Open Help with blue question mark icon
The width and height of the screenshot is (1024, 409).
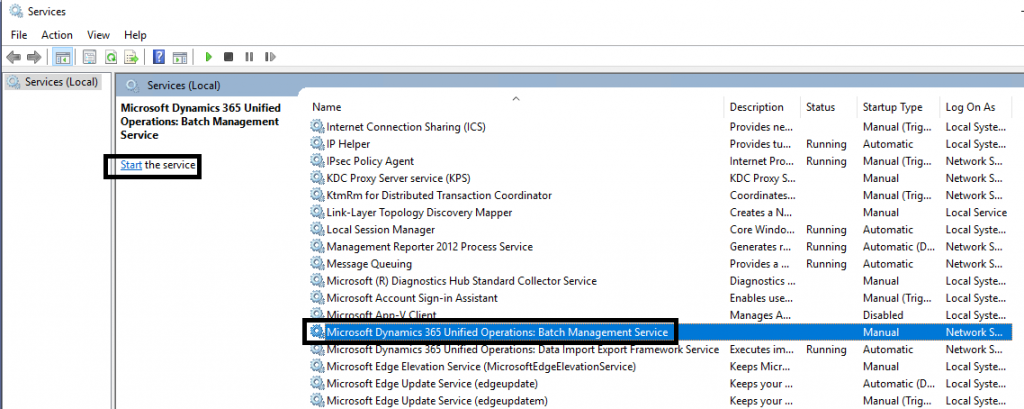click(x=159, y=57)
